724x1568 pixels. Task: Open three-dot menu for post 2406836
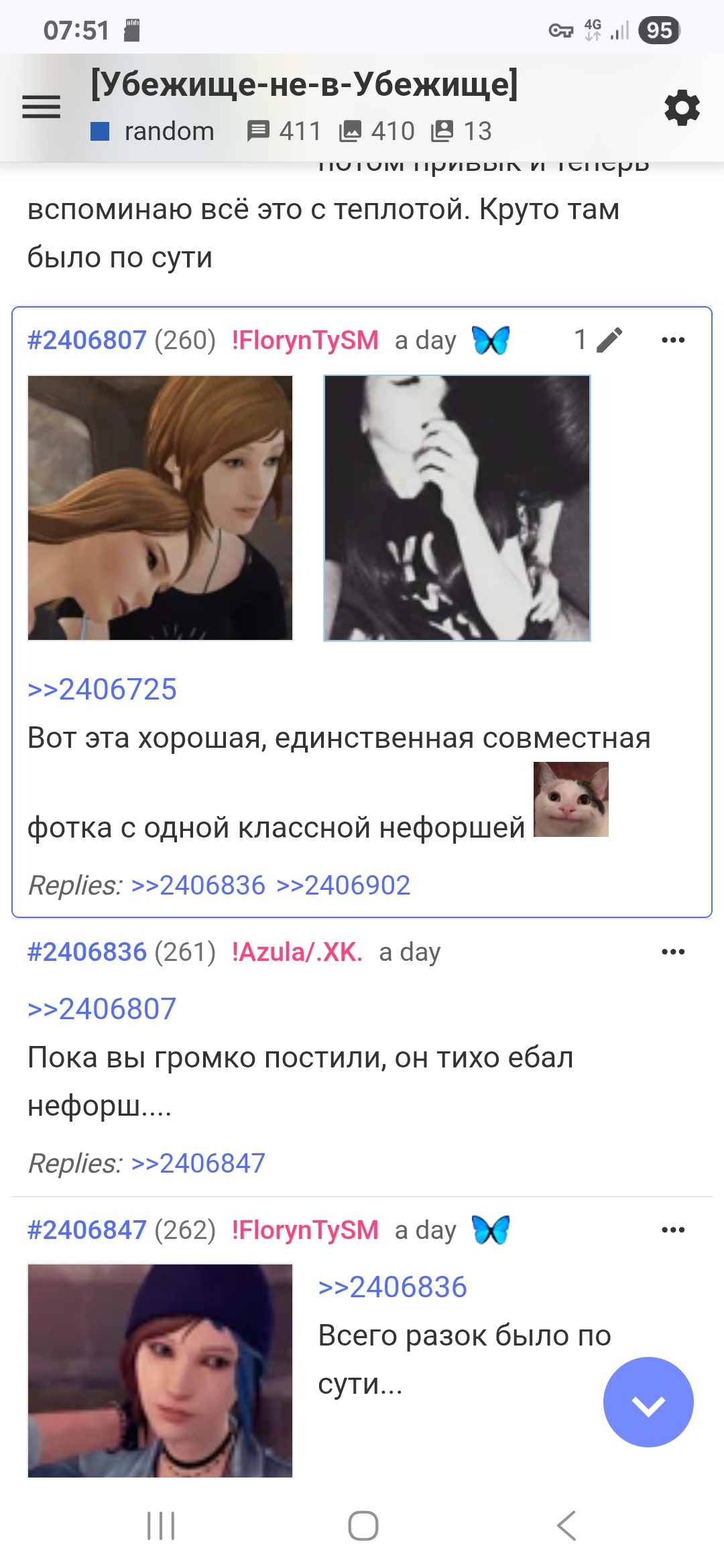673,952
